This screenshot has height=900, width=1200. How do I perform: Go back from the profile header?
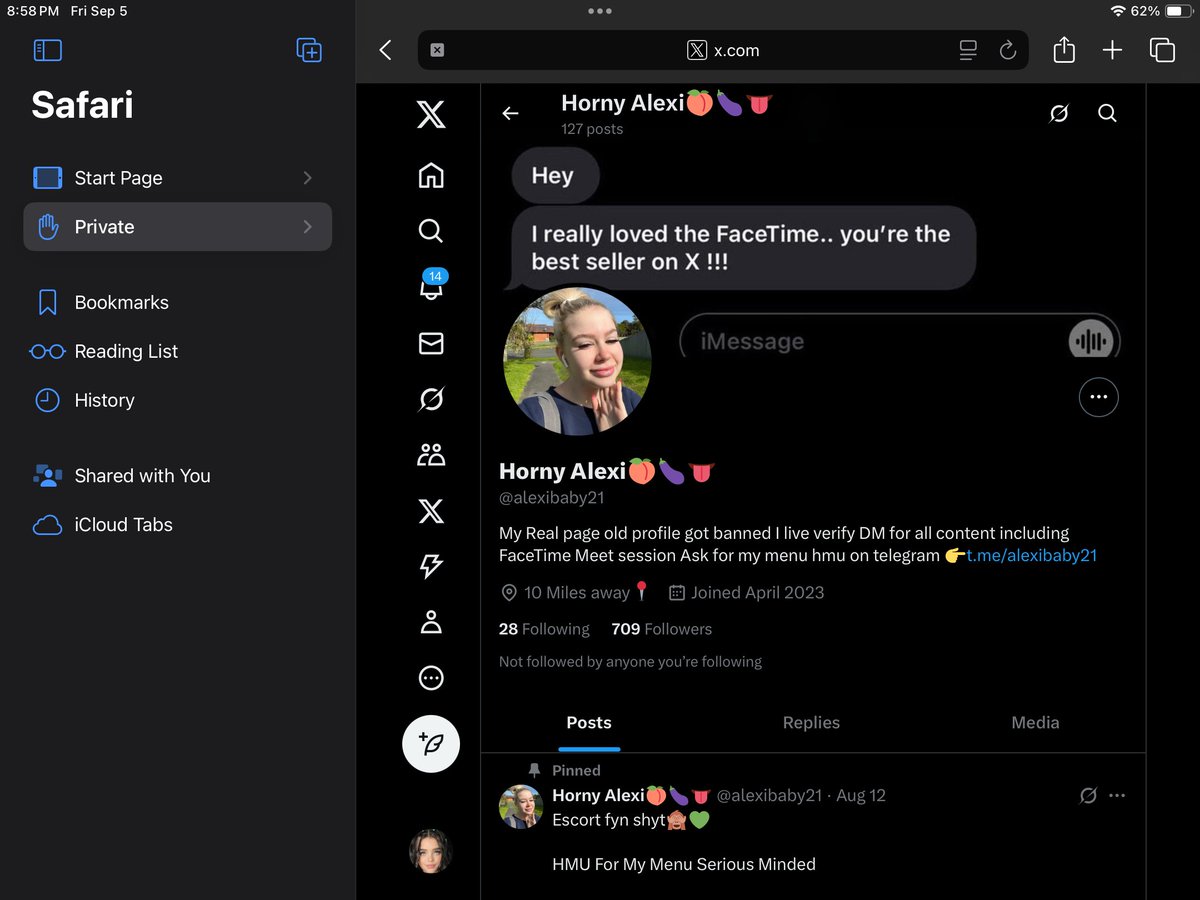[x=510, y=113]
